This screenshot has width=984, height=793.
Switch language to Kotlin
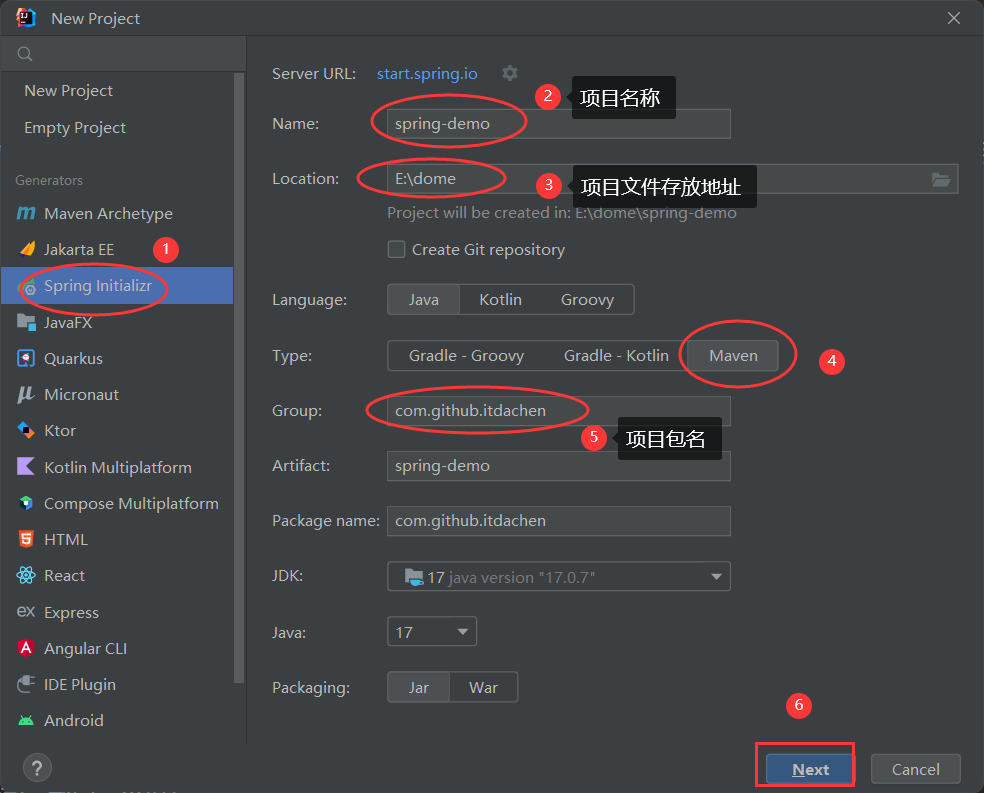(x=500, y=300)
